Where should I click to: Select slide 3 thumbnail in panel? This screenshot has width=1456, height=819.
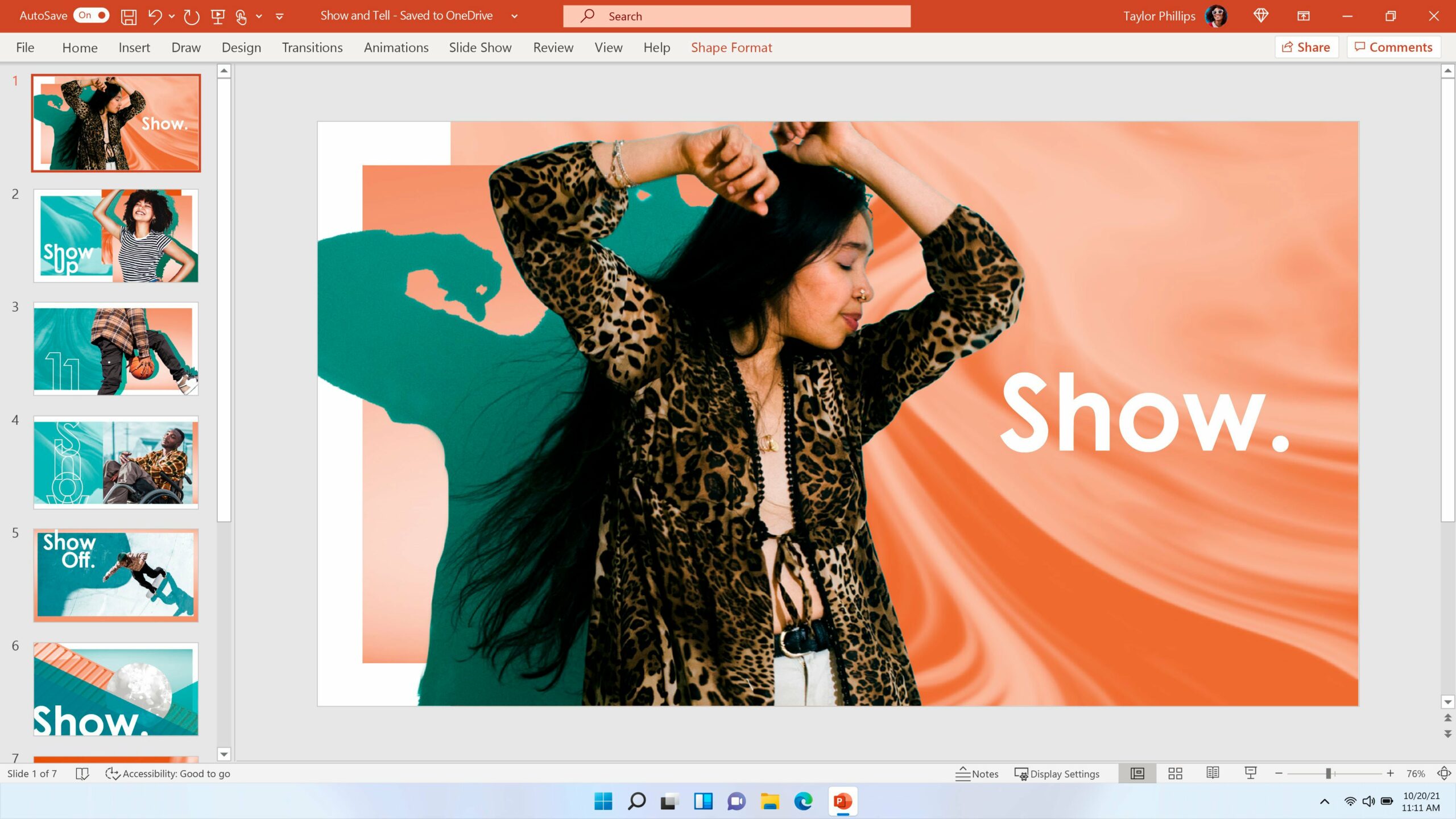116,348
